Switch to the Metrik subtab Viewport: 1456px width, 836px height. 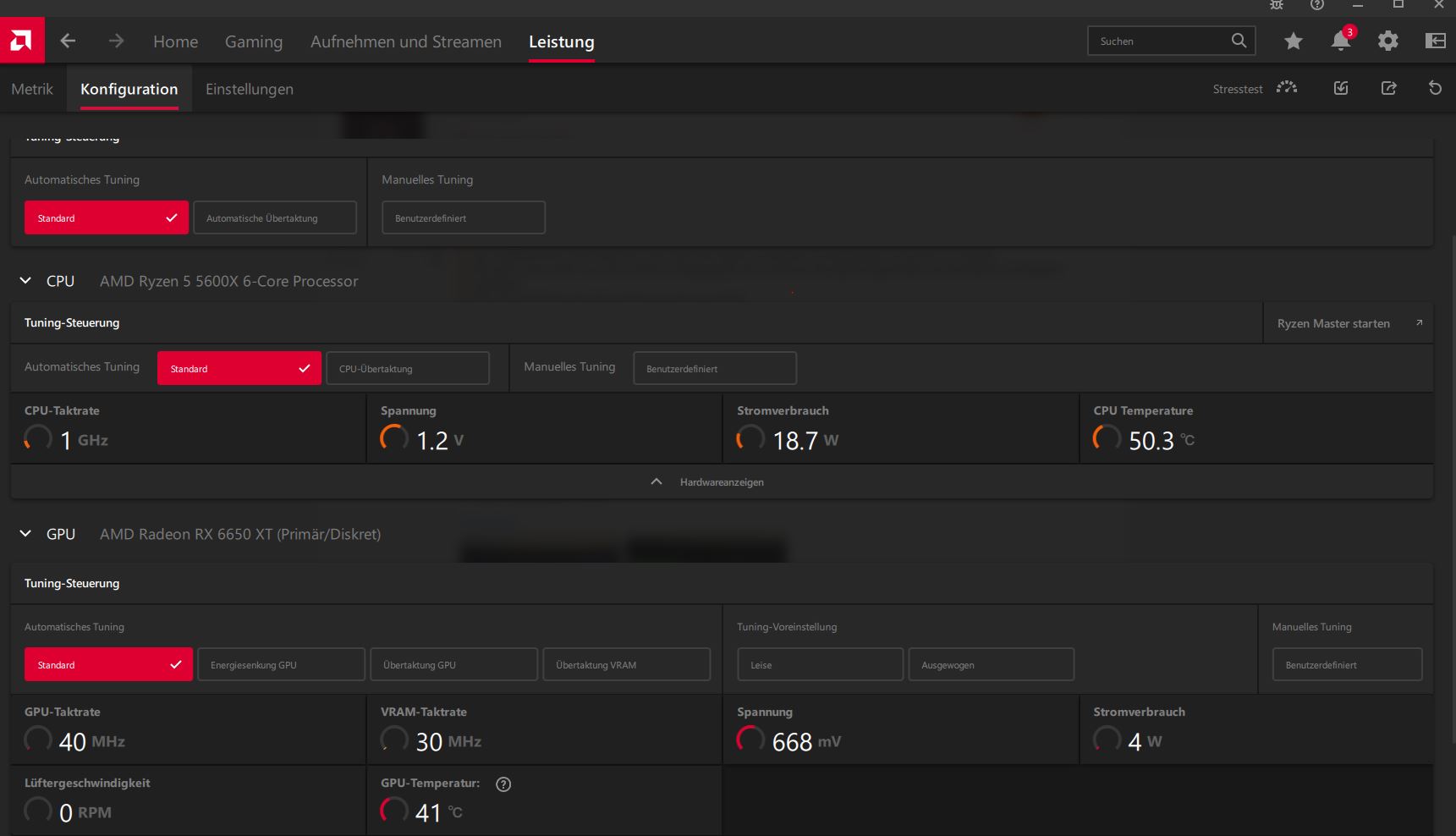tap(32, 89)
